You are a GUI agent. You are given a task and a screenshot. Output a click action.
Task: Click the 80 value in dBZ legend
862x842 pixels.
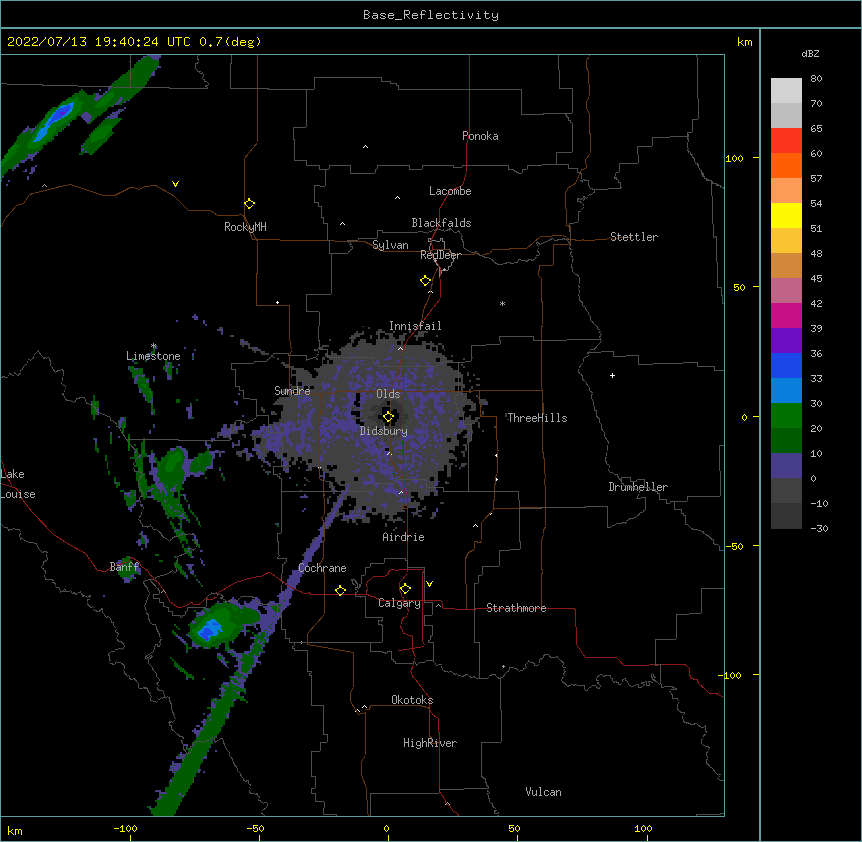coord(816,79)
